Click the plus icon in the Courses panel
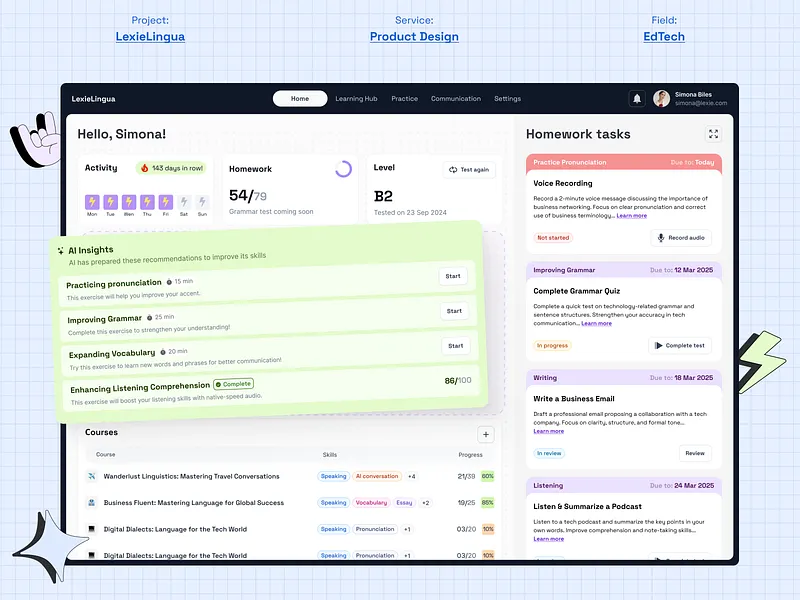This screenshot has width=800, height=600. [485, 434]
